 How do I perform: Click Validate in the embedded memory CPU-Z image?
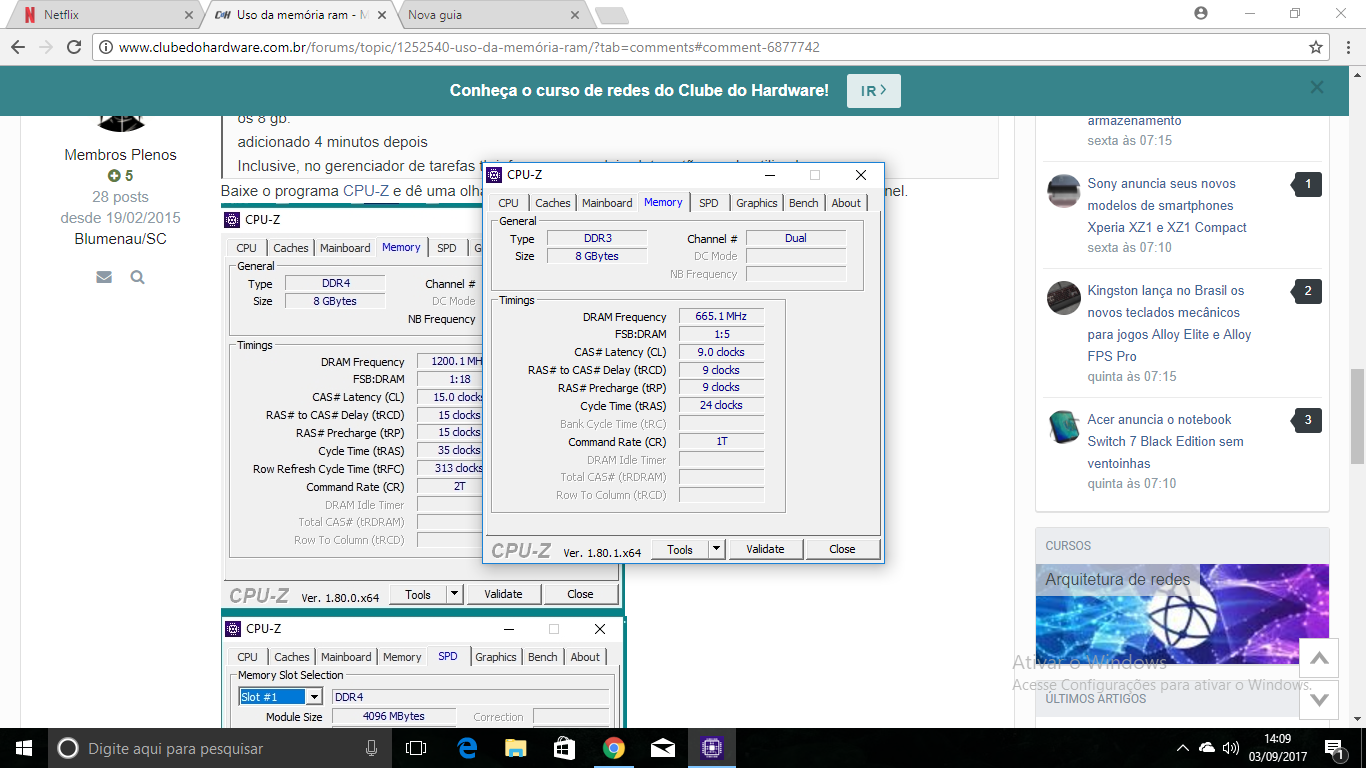pyautogui.click(x=503, y=594)
